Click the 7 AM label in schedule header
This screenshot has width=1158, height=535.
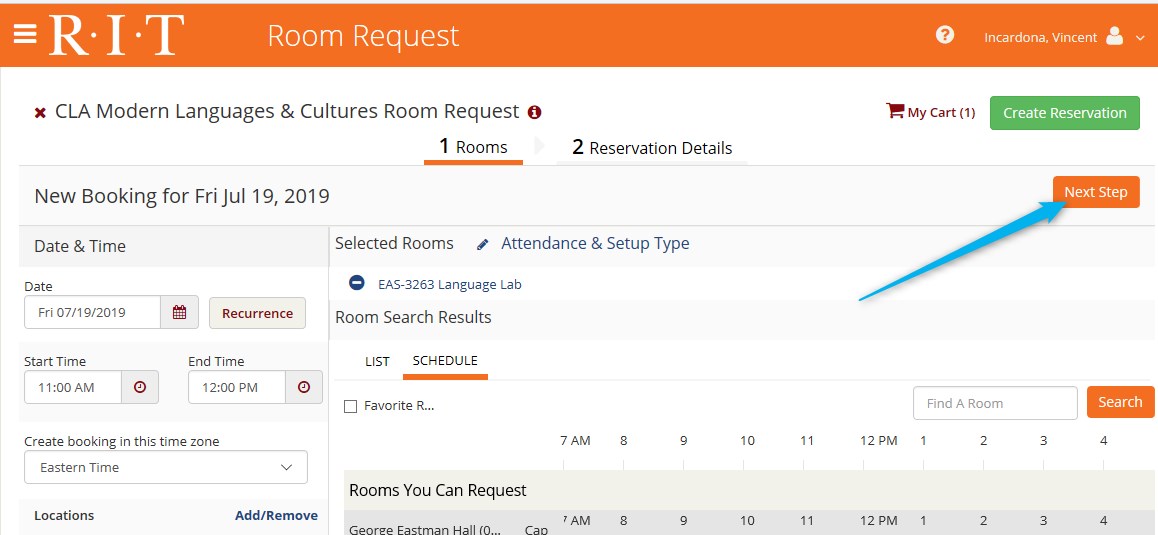point(575,440)
